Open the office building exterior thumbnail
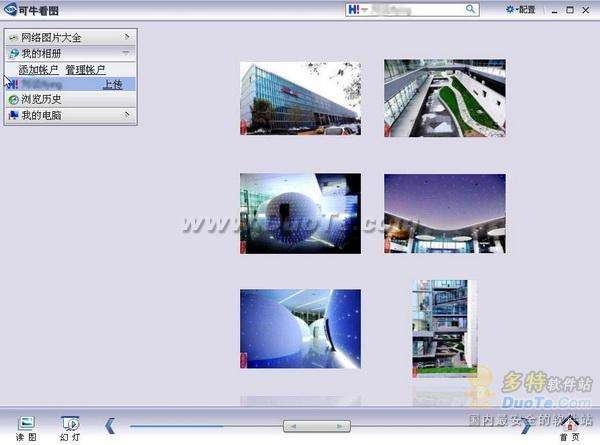The height and width of the screenshot is (445, 600). pyautogui.click(x=300, y=97)
